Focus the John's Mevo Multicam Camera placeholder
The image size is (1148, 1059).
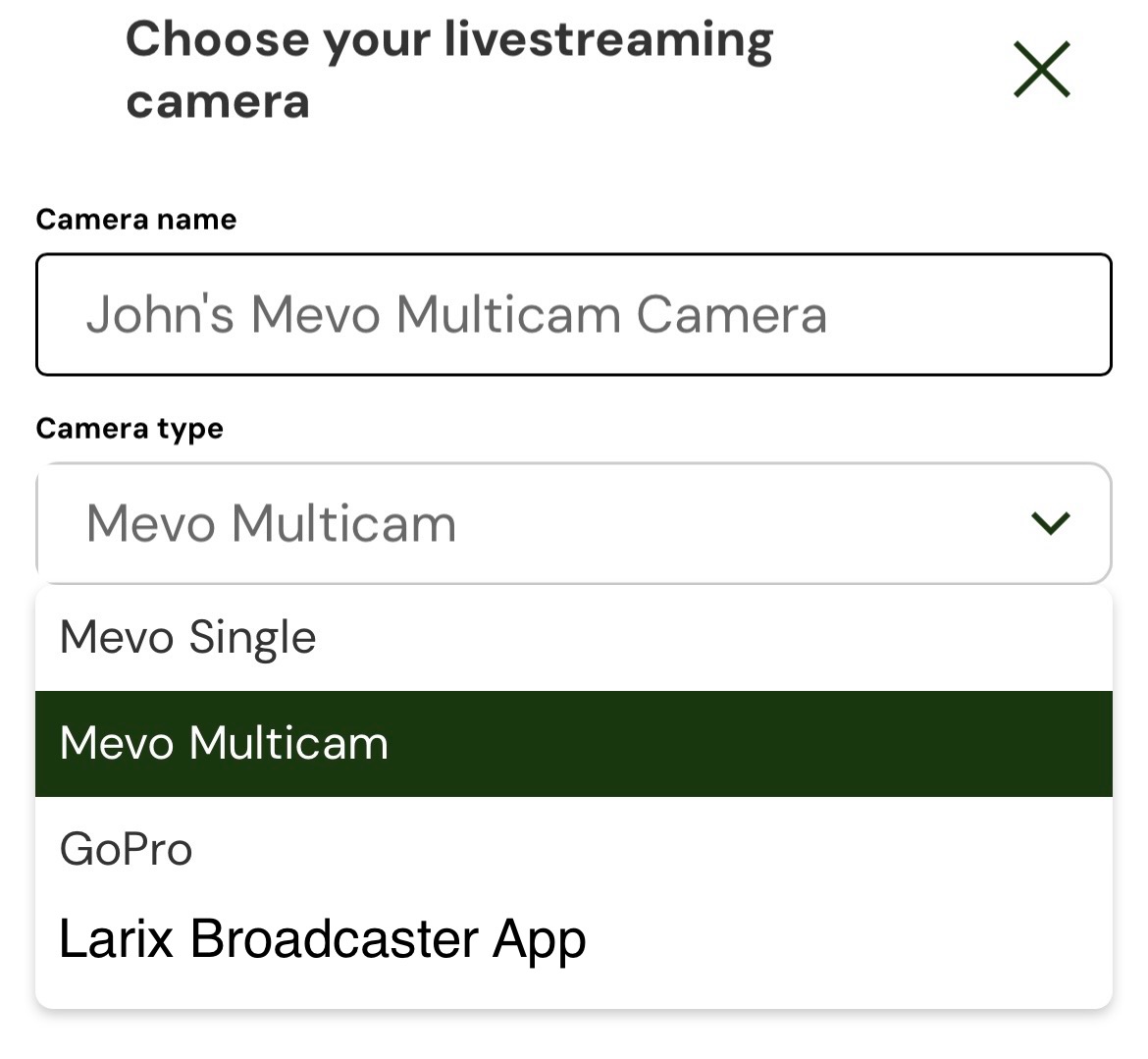tap(457, 315)
